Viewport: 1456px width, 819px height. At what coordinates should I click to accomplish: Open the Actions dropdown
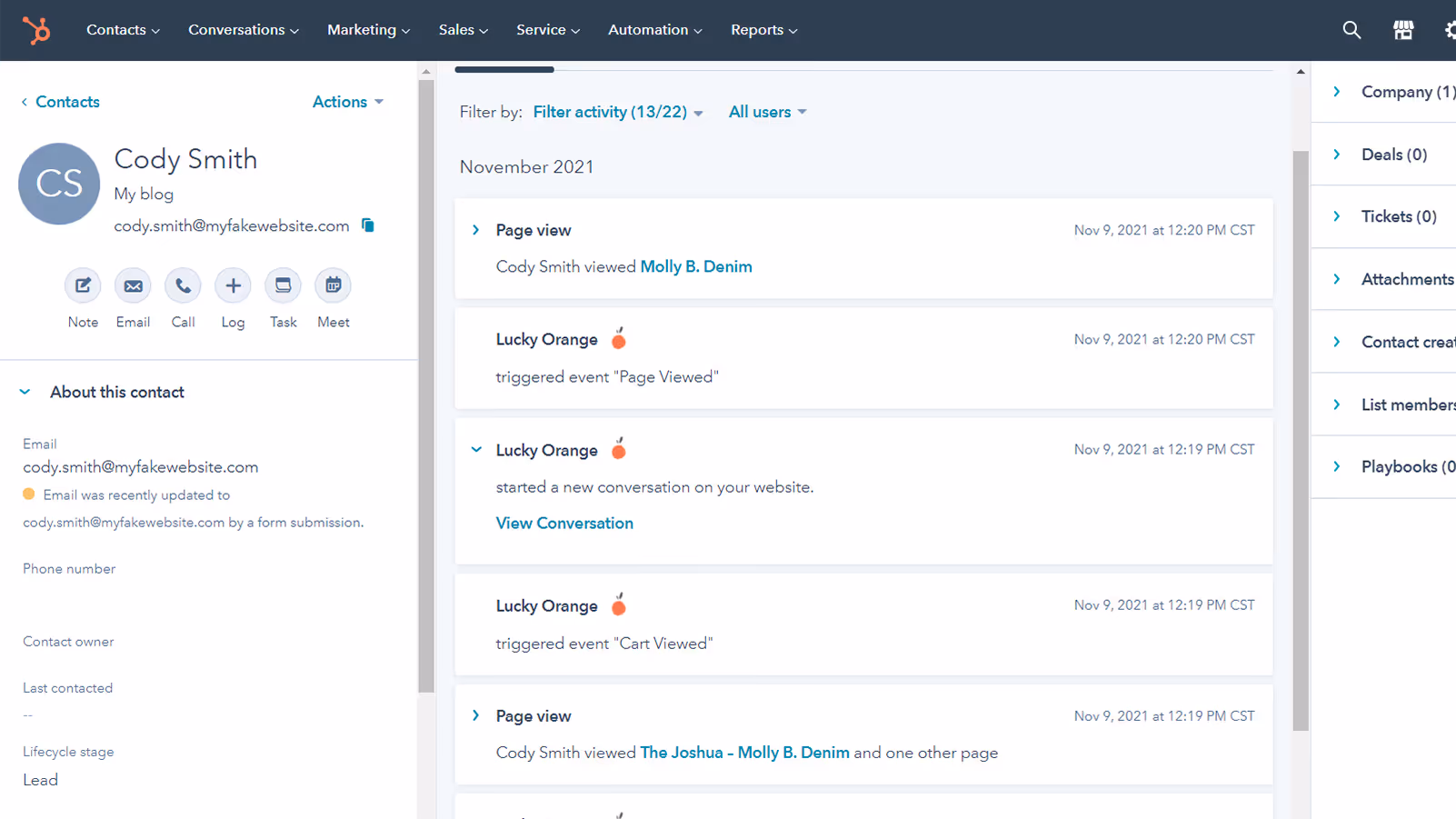[x=346, y=101]
